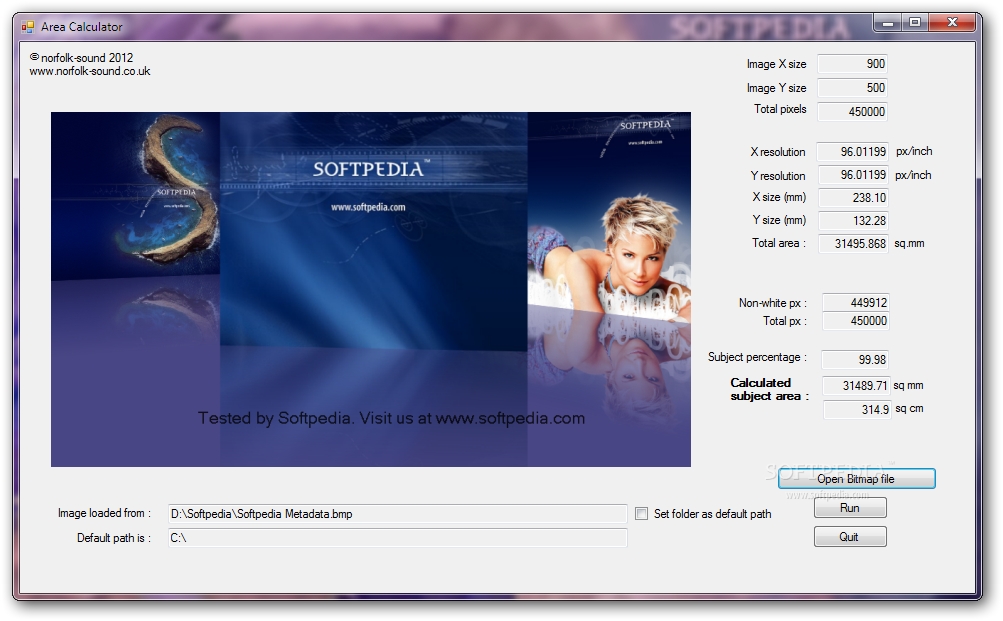Click the Image loaded from label
Image resolution: width=1003 pixels, height=621 pixels.
pos(104,513)
